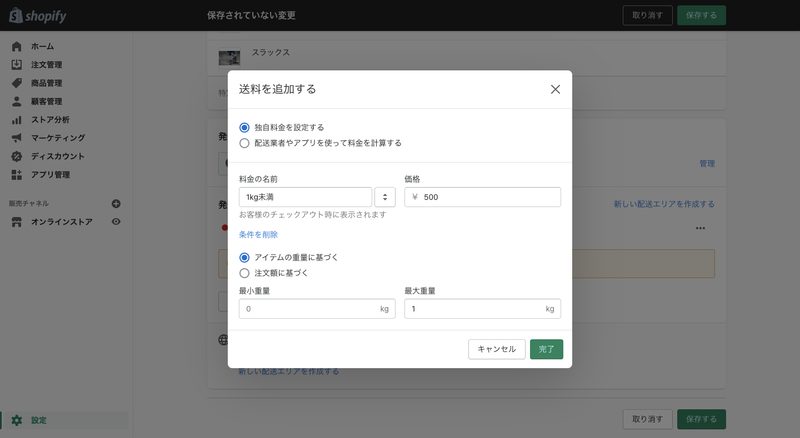Image resolution: width=800 pixels, height=438 pixels.
Task: Open マーケティング menu item
Action: [x=58, y=138]
